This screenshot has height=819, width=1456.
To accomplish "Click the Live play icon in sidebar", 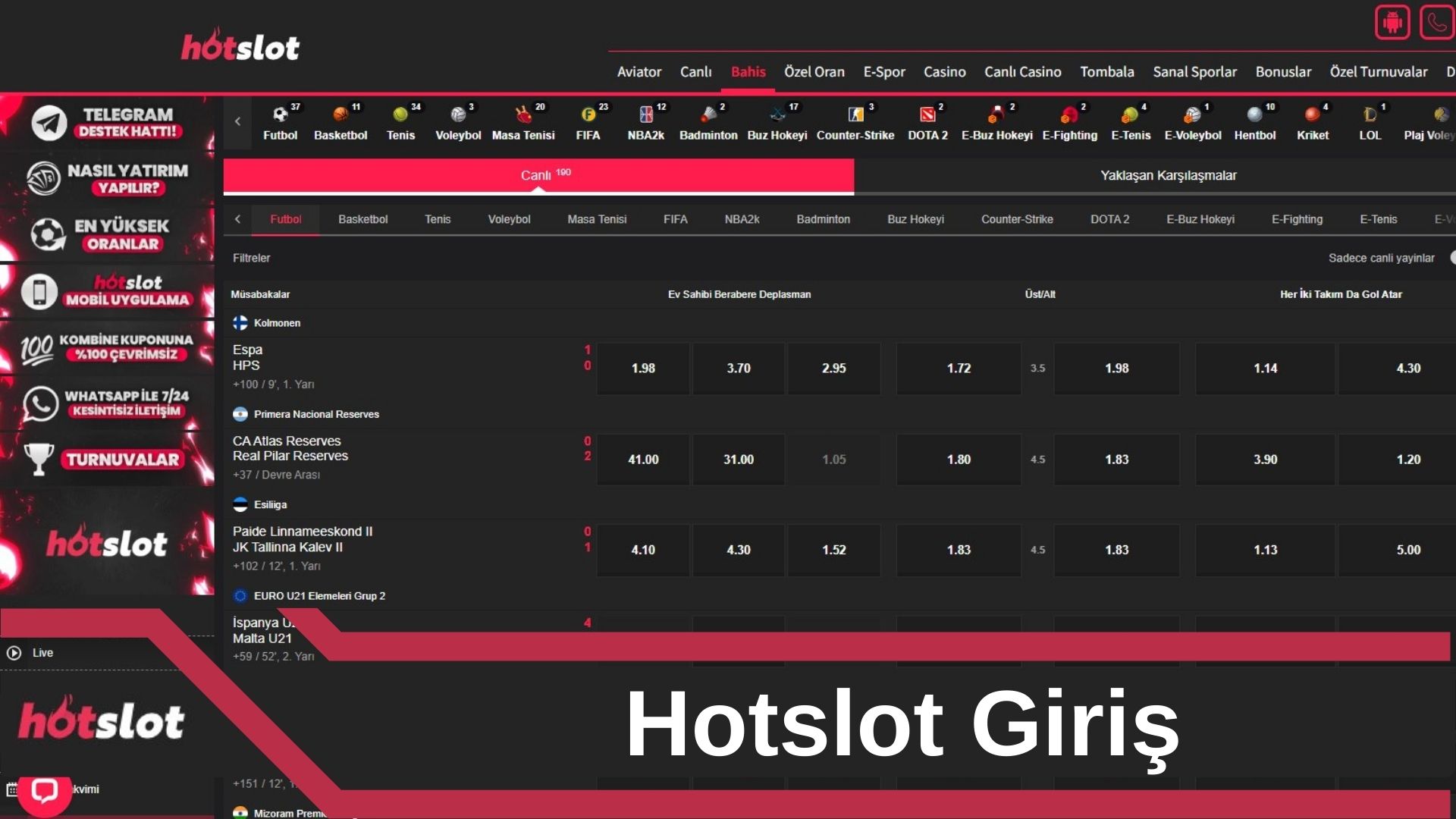I will click(14, 653).
